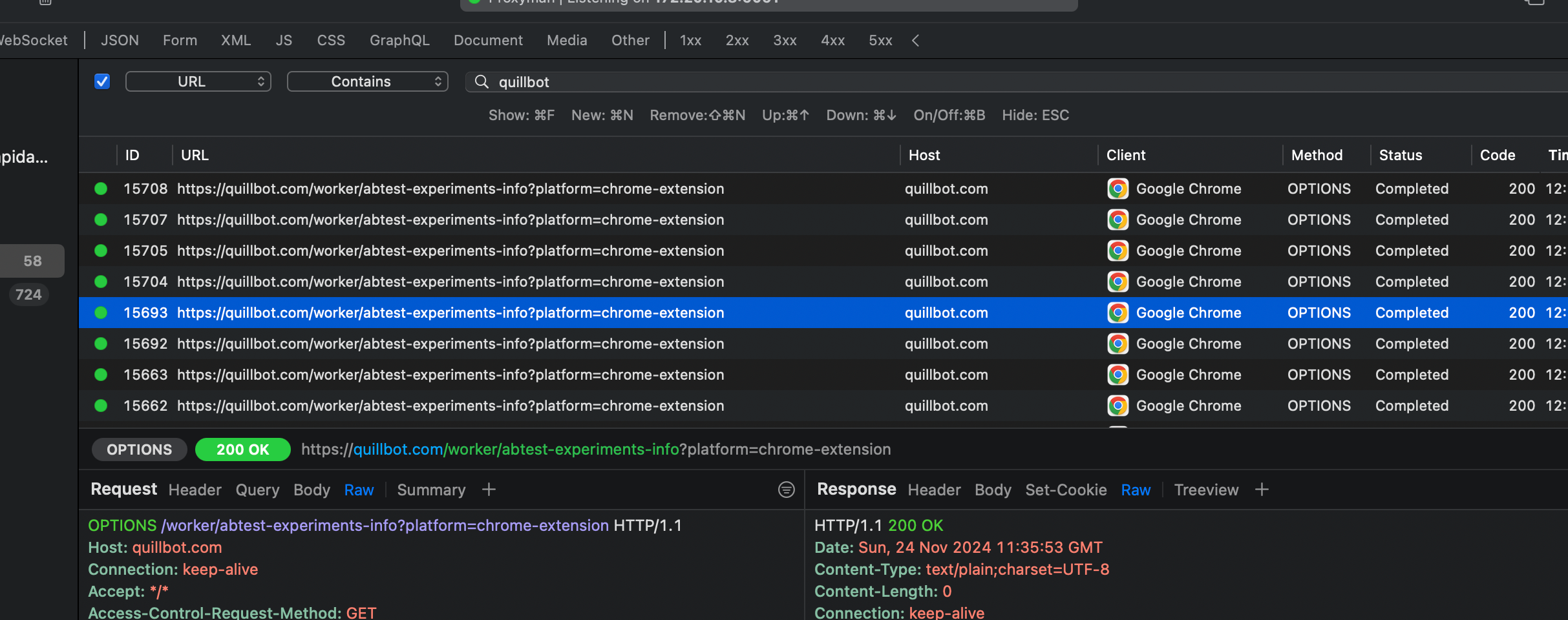Click the green status dot for request 15693

[x=101, y=313]
